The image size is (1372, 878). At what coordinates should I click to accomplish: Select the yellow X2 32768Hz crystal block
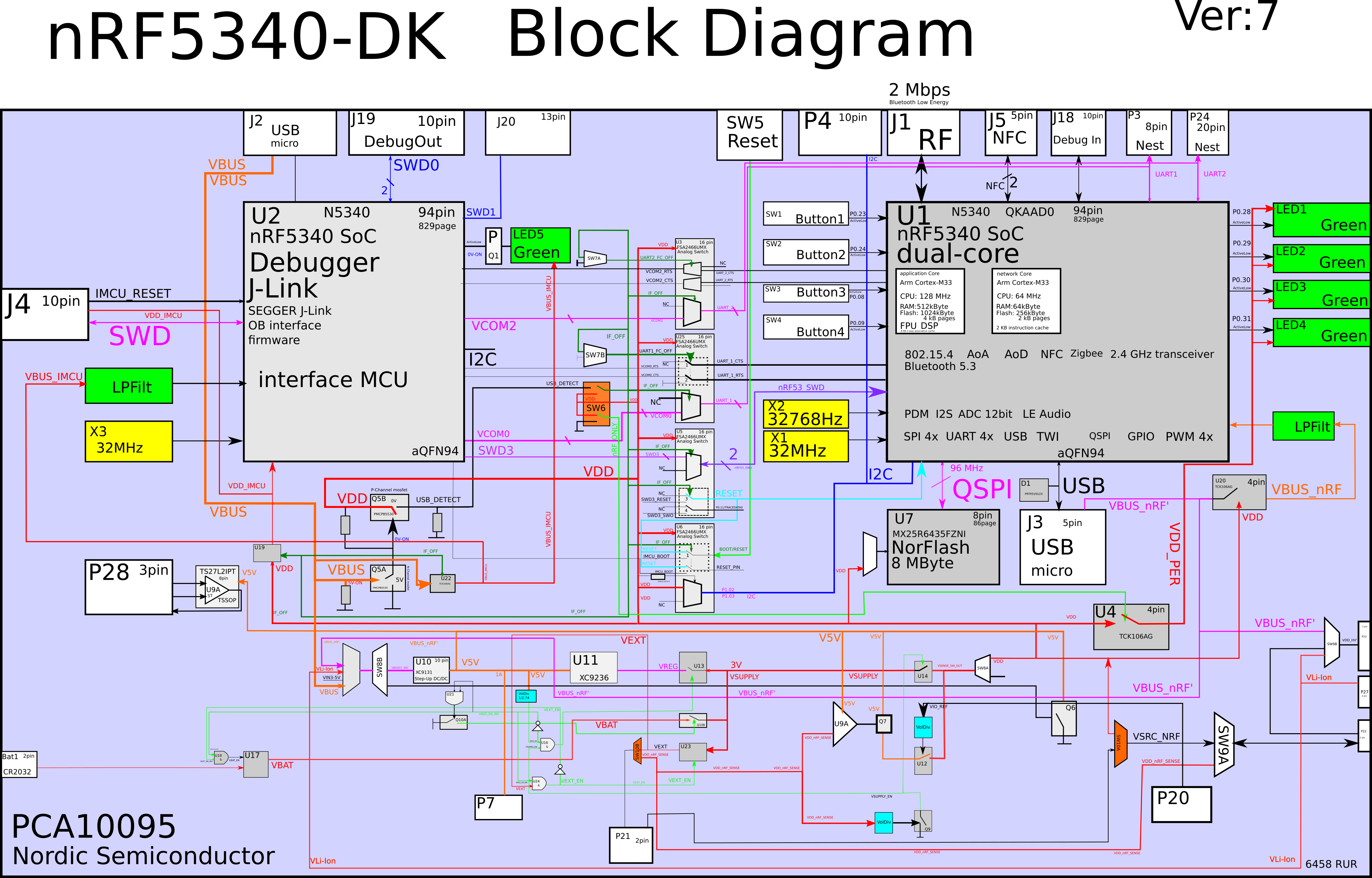[x=806, y=414]
